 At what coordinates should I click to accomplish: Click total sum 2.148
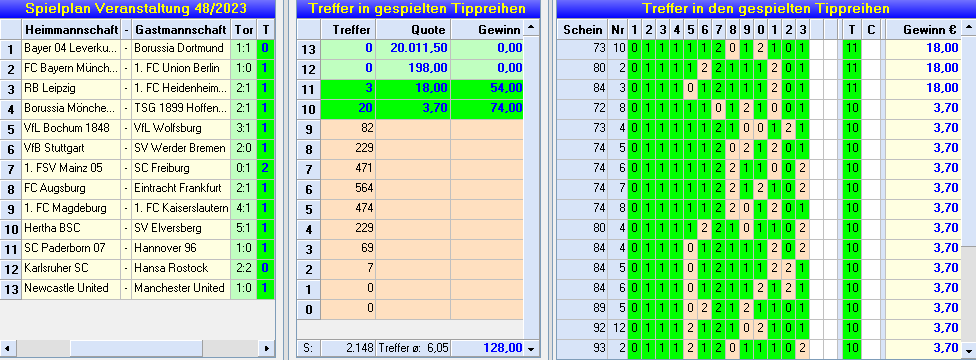pos(348,348)
